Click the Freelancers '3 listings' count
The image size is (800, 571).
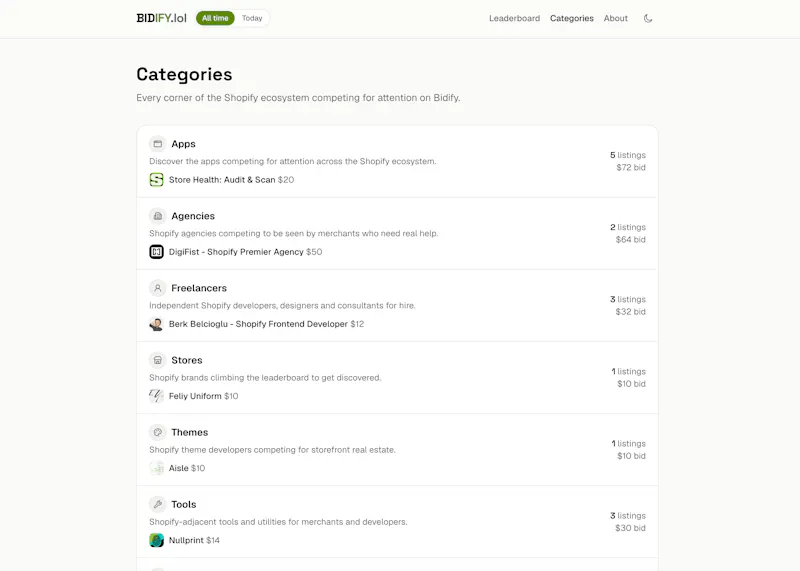(x=628, y=299)
